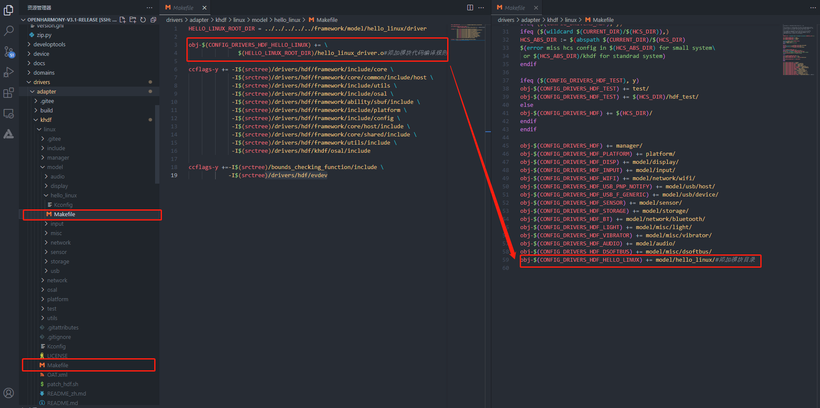Click the model breadcrumb in the left editor

tap(259, 20)
